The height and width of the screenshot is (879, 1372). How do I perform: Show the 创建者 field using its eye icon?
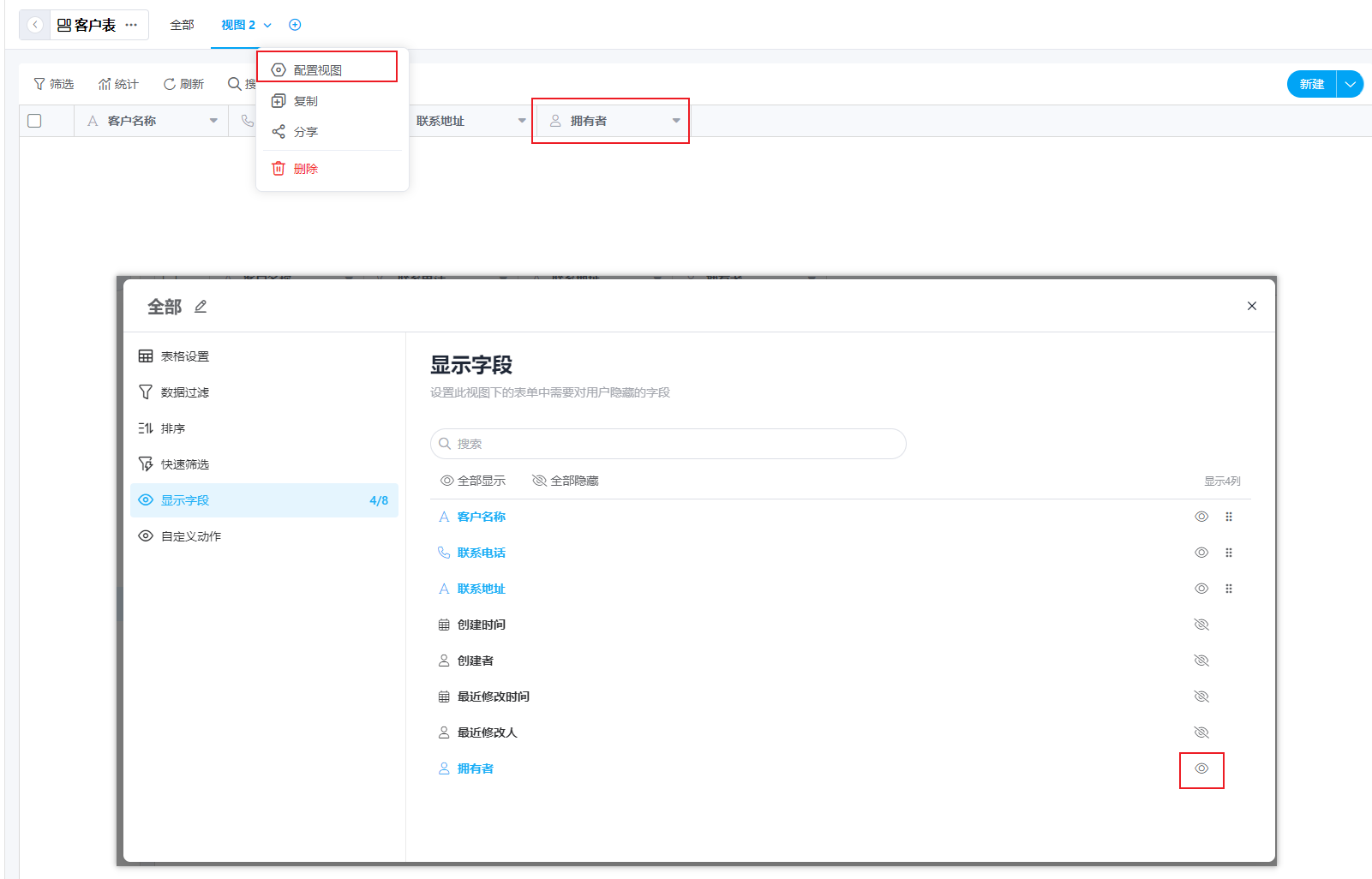pos(1201,661)
